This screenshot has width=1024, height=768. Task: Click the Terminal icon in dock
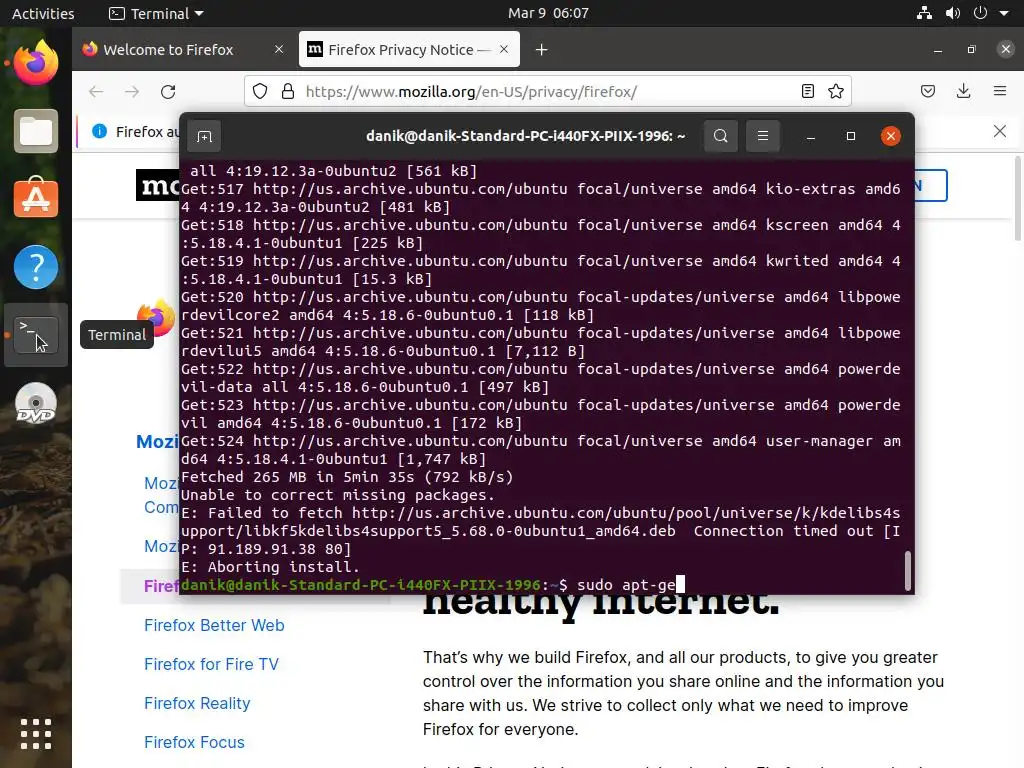click(x=36, y=335)
